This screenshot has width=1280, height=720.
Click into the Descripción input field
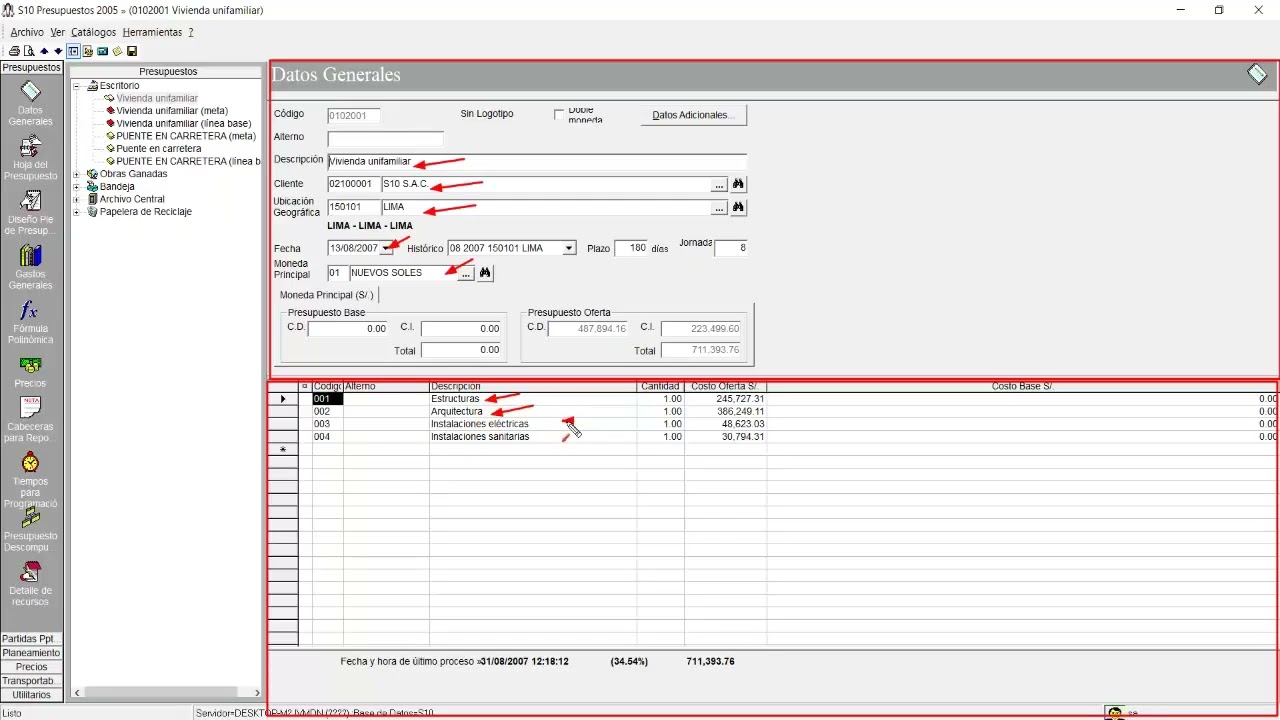(537, 161)
